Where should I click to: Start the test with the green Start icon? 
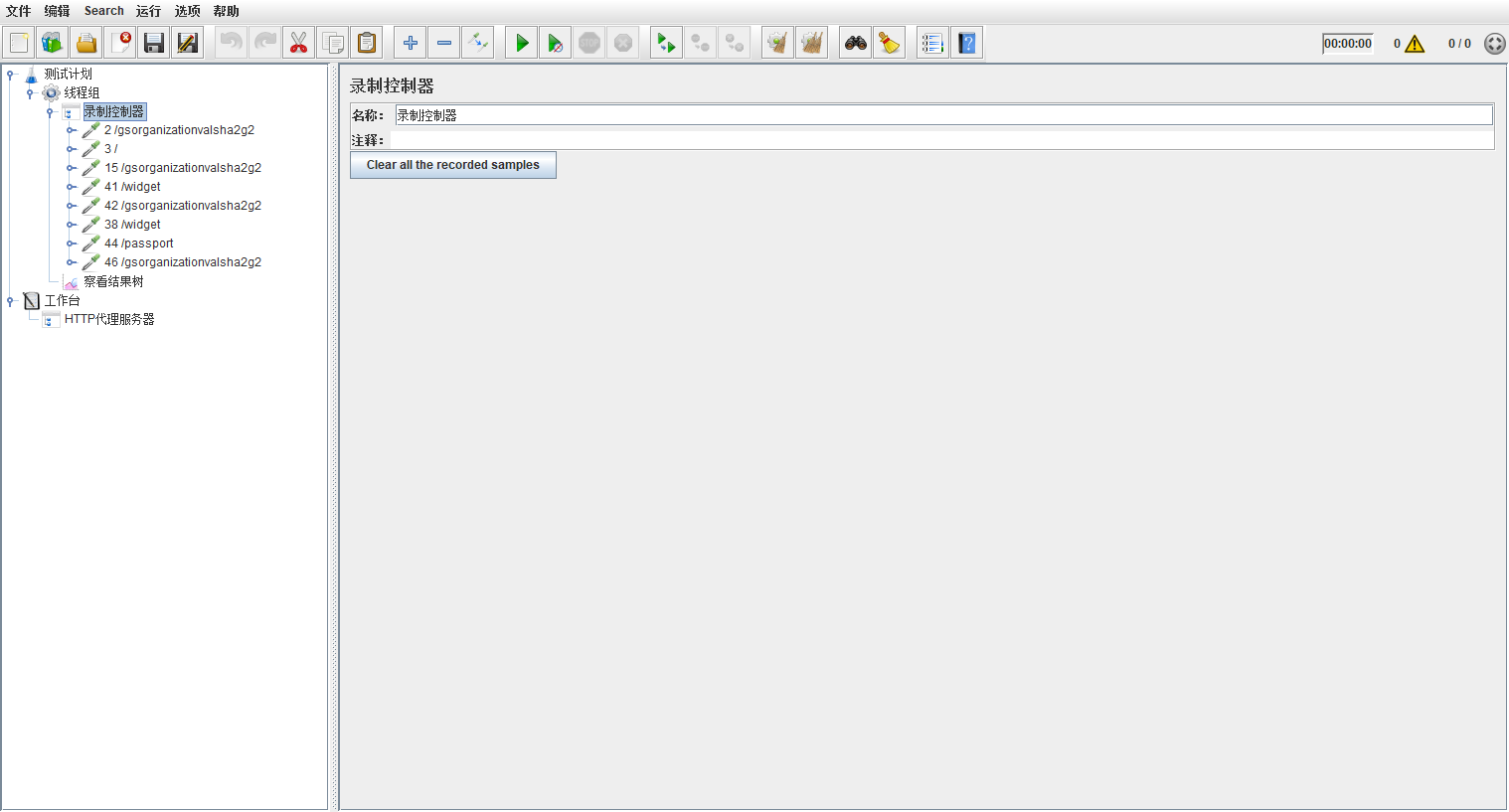coord(521,42)
